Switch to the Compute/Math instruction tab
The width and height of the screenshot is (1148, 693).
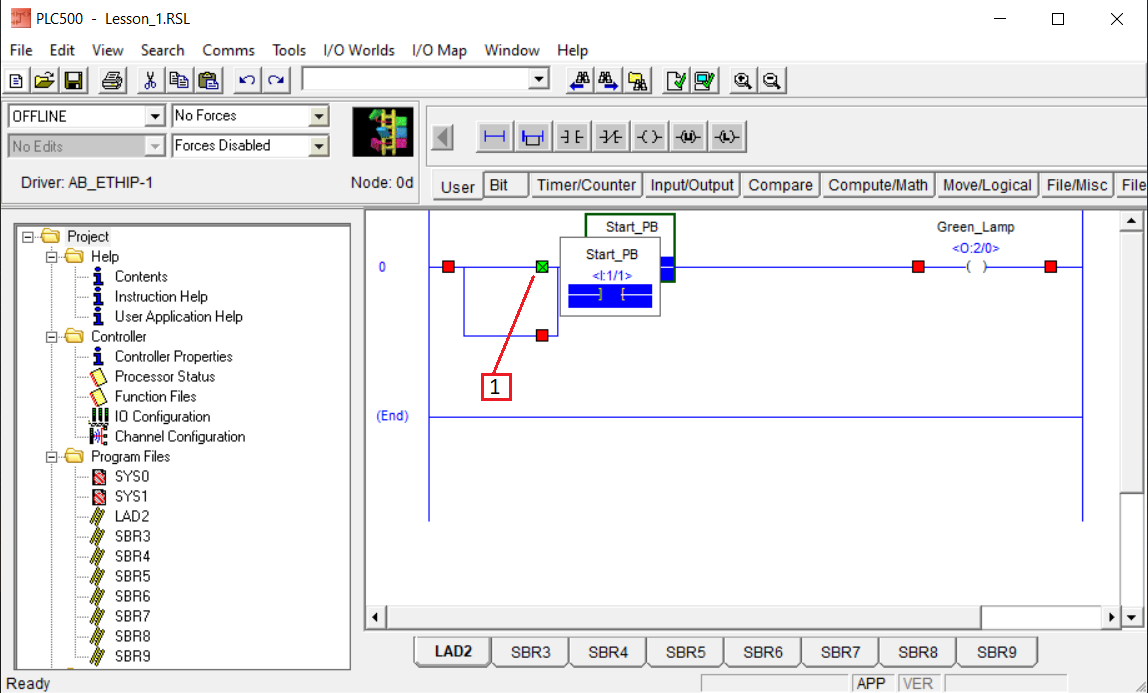point(878,185)
